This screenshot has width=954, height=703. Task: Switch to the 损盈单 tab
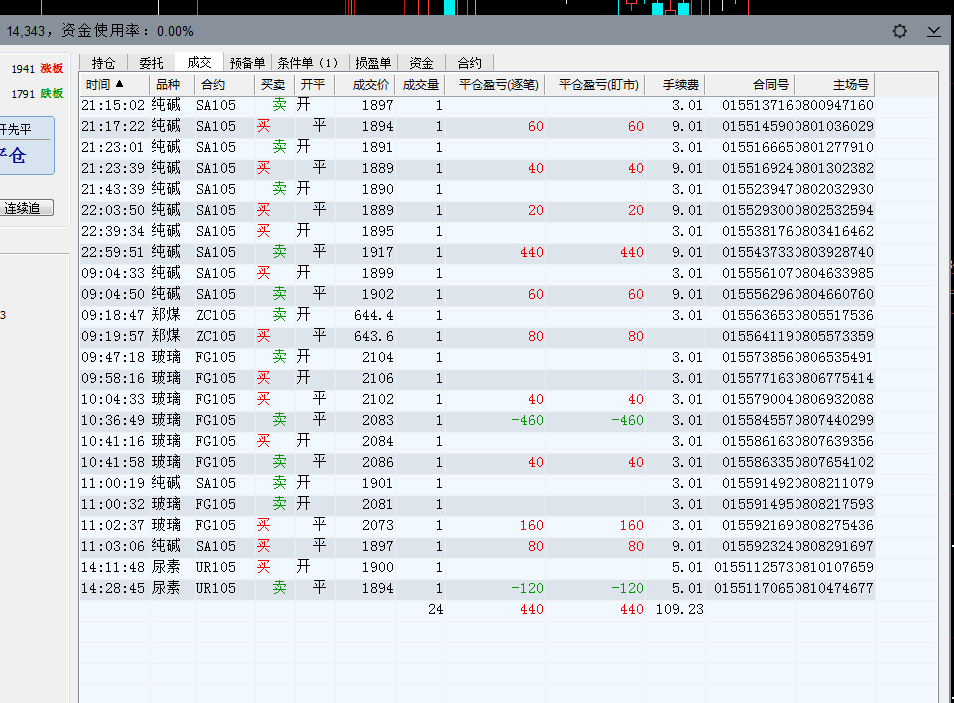(373, 63)
